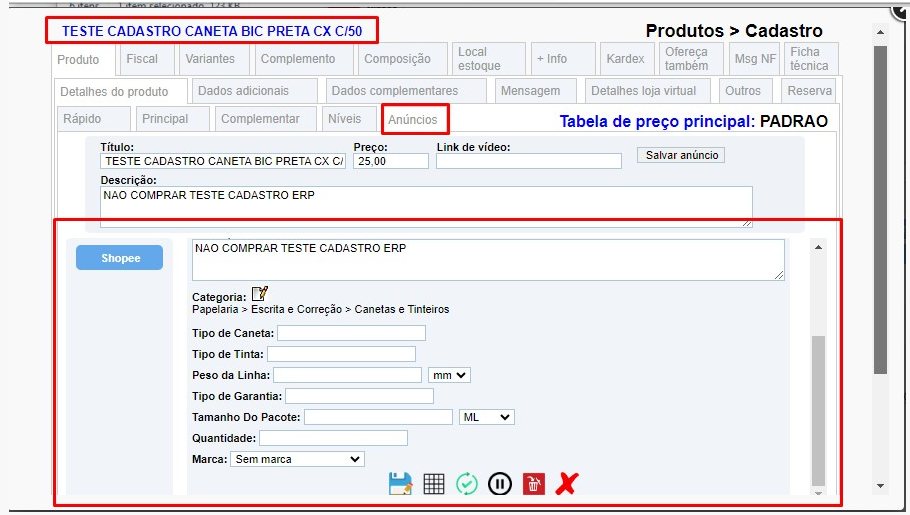This screenshot has height=515, width=910.
Task: Open the Local estoque tab
Action: (489, 59)
